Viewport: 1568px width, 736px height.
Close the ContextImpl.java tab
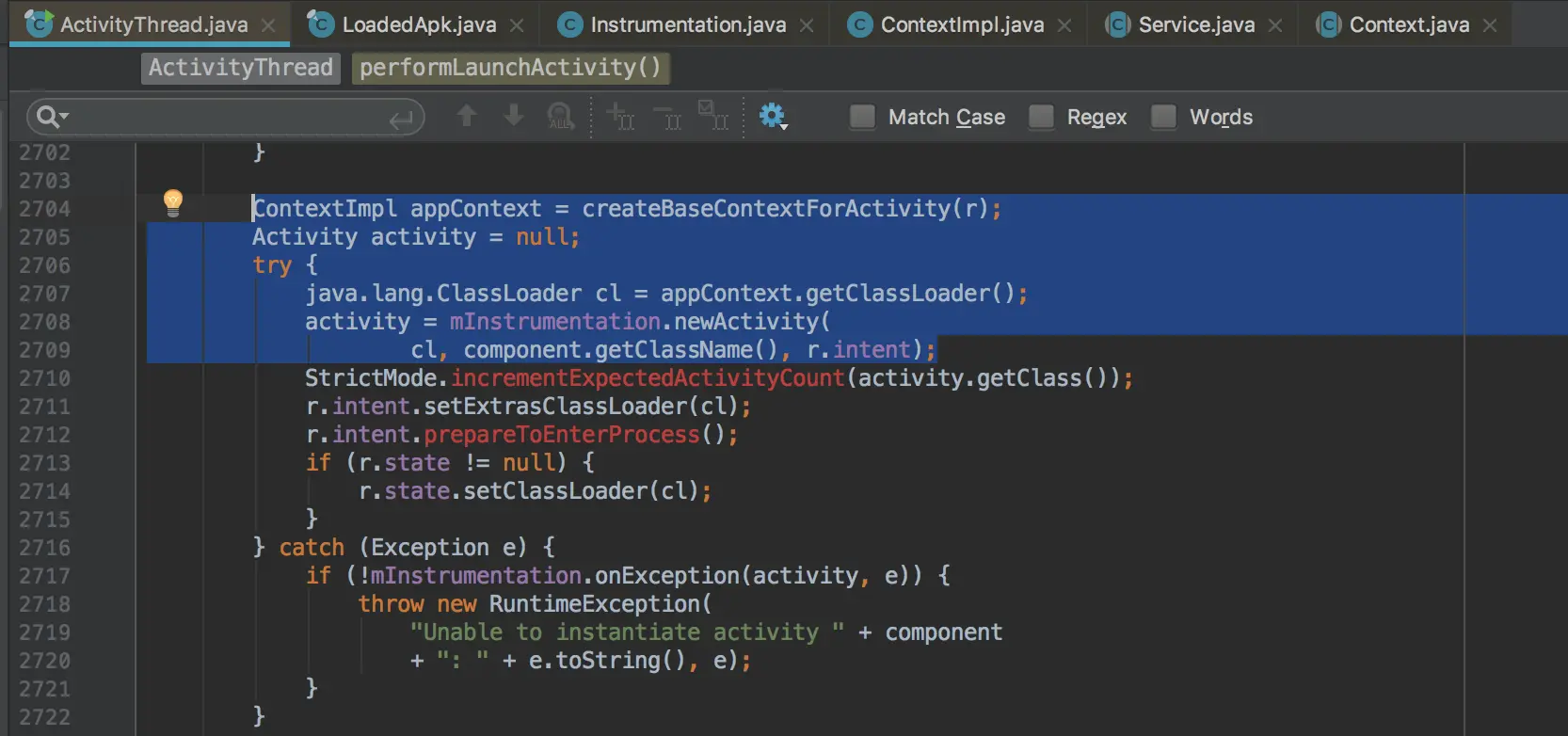coord(1064,25)
